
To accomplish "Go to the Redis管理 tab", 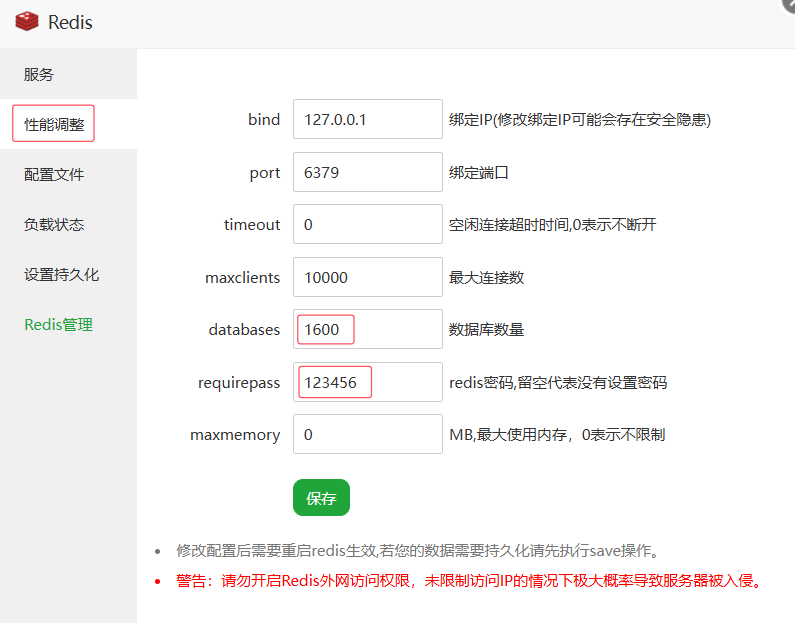I will coord(58,325).
